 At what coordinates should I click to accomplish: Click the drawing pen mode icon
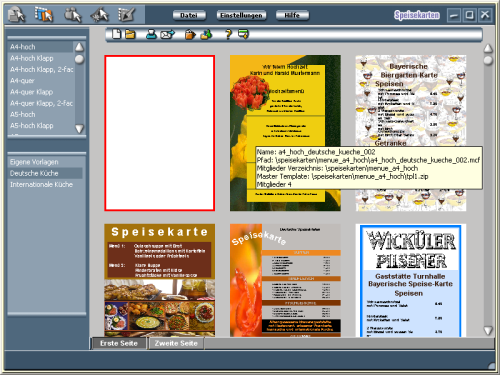127,15
